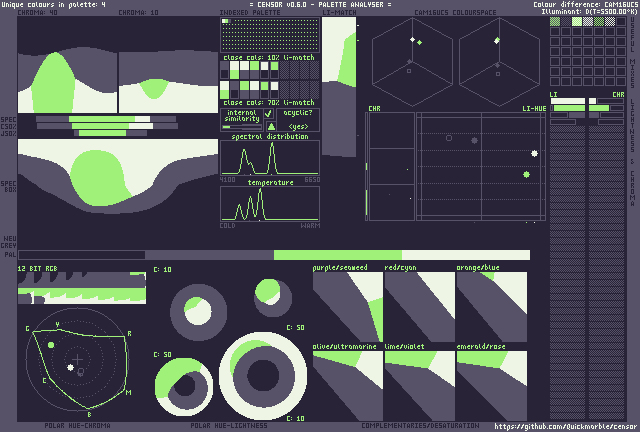The image size is (640, 432).
Task: Click the lower-left C: 50 hue-lightness disc
Action: [x=184, y=387]
